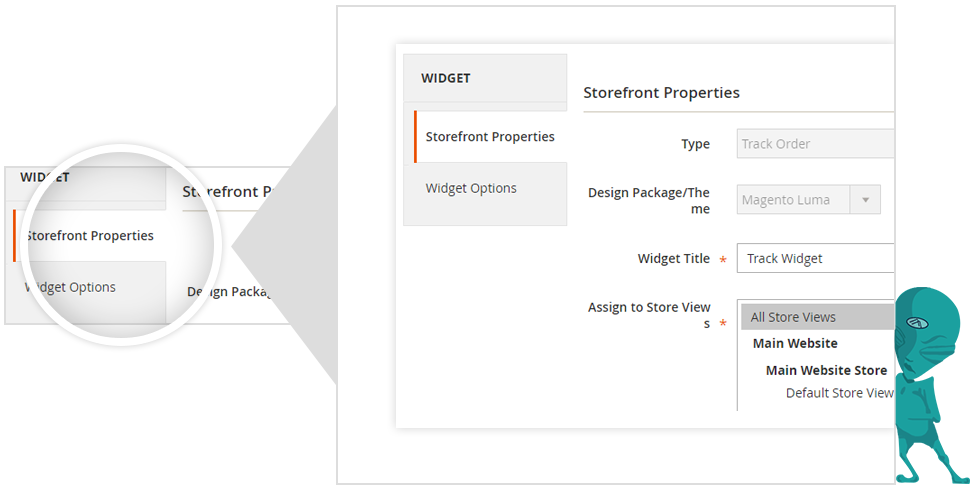Click the Storefront Properties section heading
Screen dimensions: 973x489
[x=661, y=93]
